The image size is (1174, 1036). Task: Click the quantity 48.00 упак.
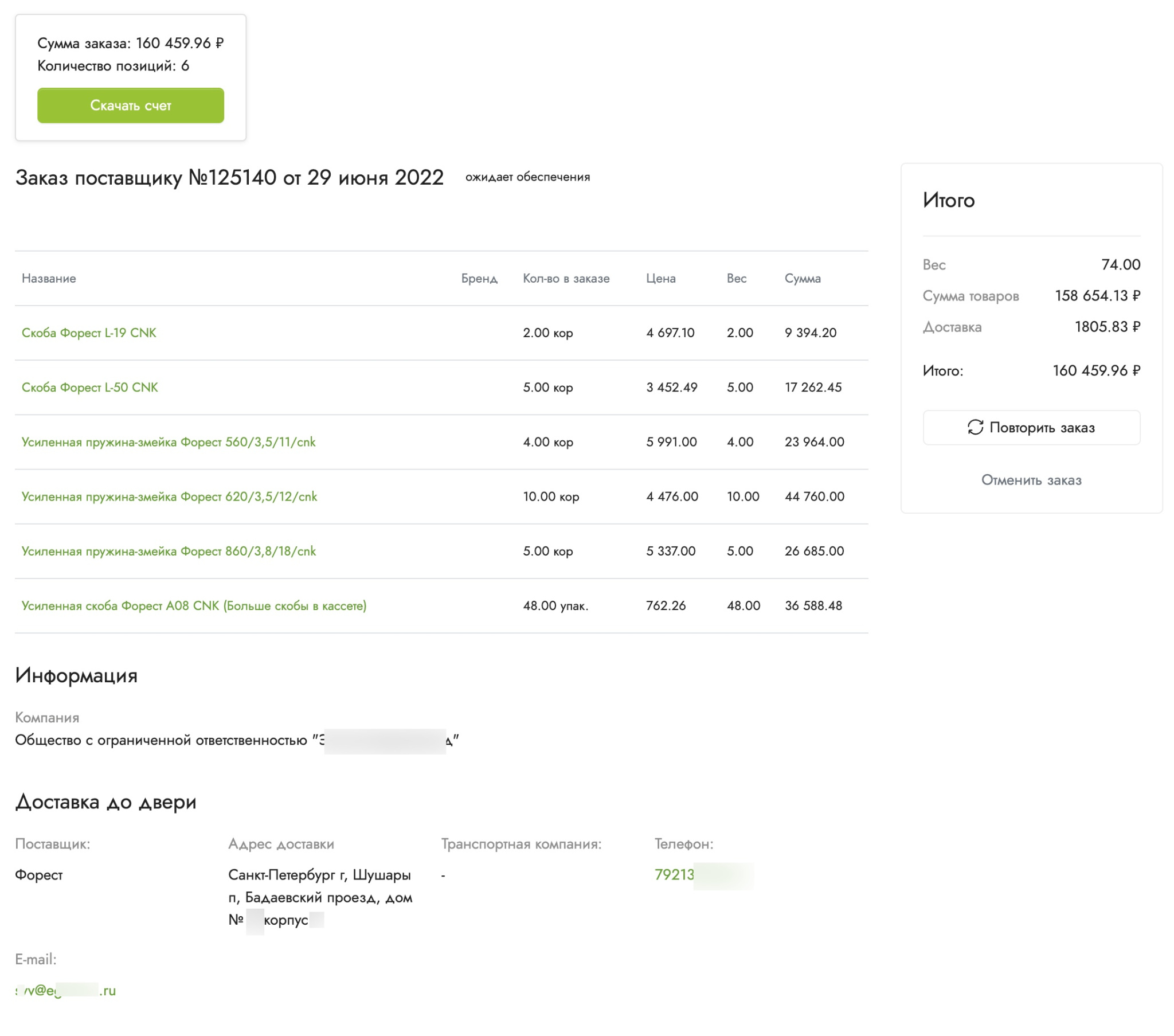555,605
